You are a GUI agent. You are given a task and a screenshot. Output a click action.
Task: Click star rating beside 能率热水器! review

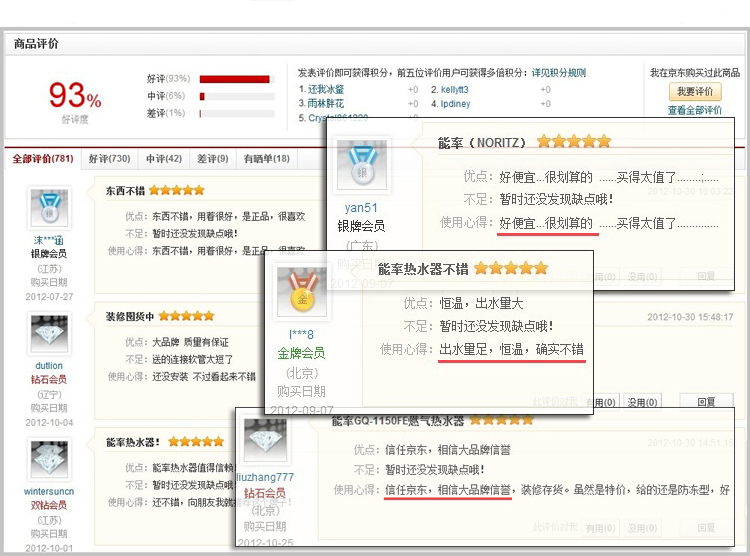pyautogui.click(x=196, y=442)
